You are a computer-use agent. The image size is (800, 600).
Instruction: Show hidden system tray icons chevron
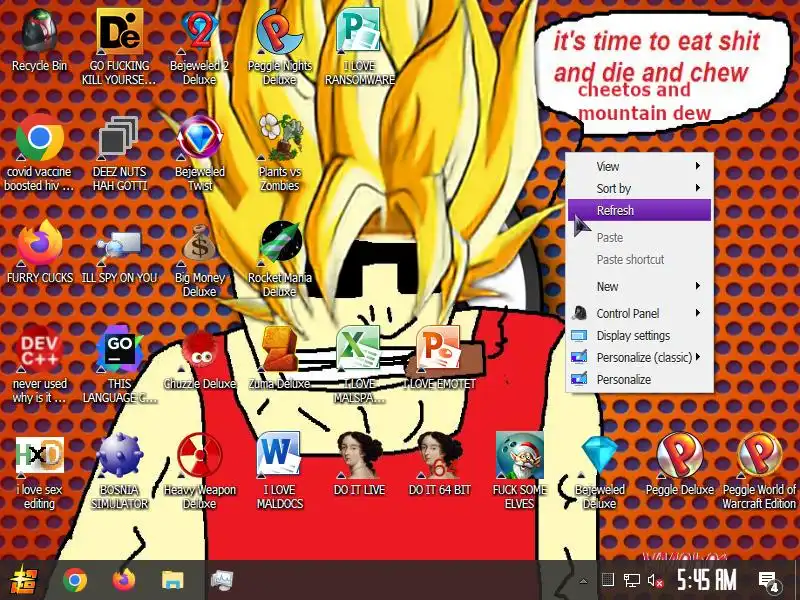583,581
